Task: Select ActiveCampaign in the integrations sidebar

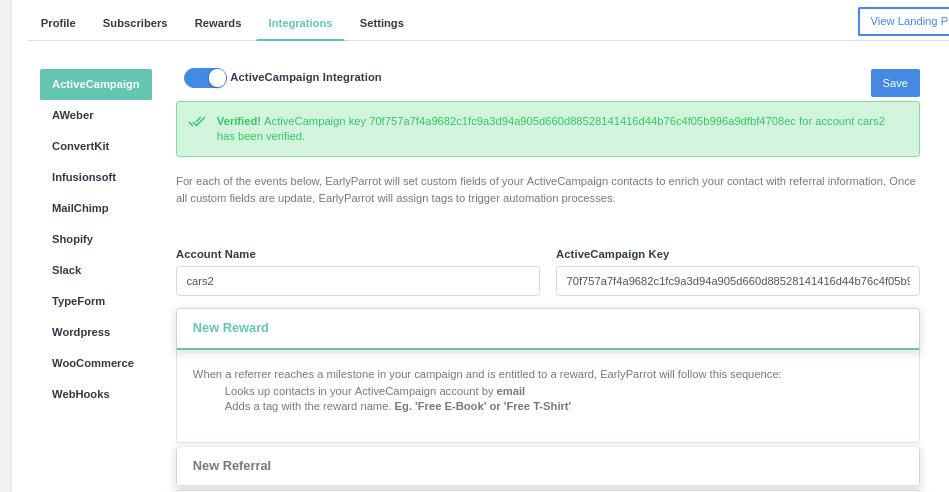Action: [x=96, y=84]
